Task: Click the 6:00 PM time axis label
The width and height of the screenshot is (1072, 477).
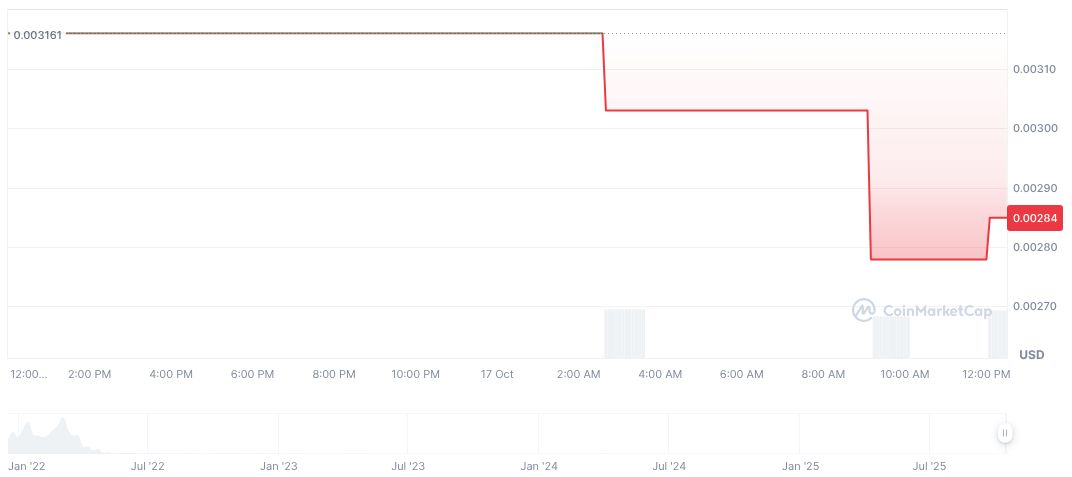Action: click(252, 374)
